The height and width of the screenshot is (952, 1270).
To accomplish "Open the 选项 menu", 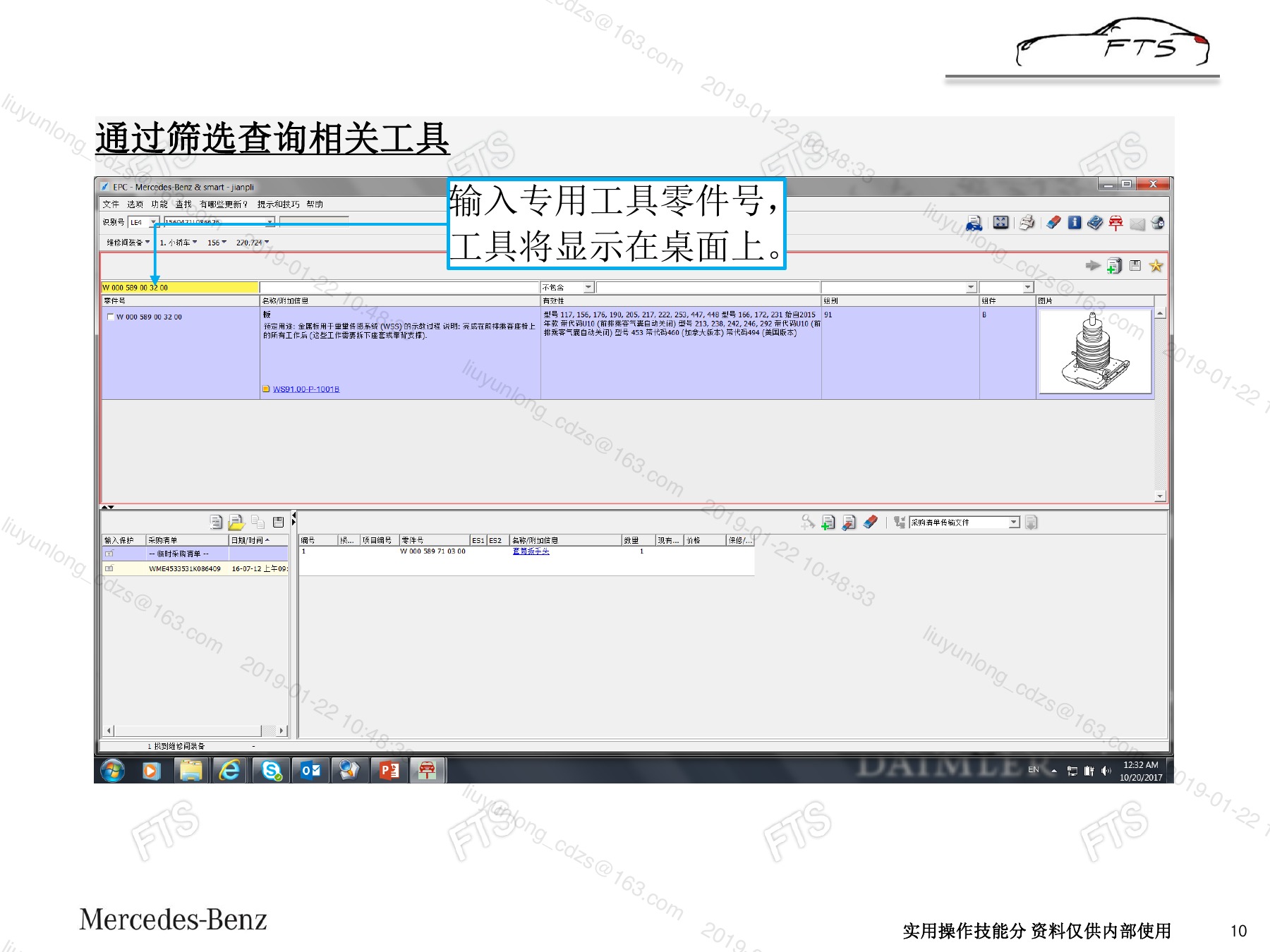I will [x=135, y=205].
